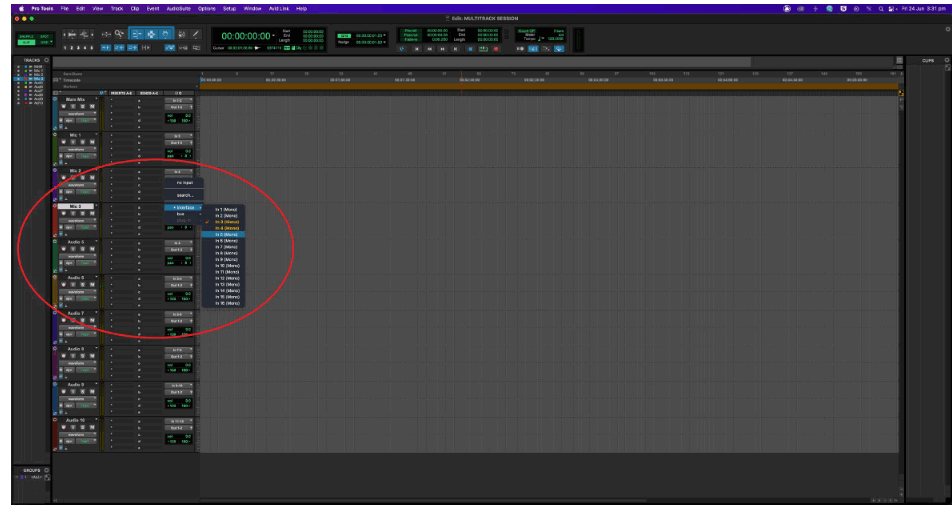Open Audio 9 input path selector
The image size is (952, 510).
point(178,385)
